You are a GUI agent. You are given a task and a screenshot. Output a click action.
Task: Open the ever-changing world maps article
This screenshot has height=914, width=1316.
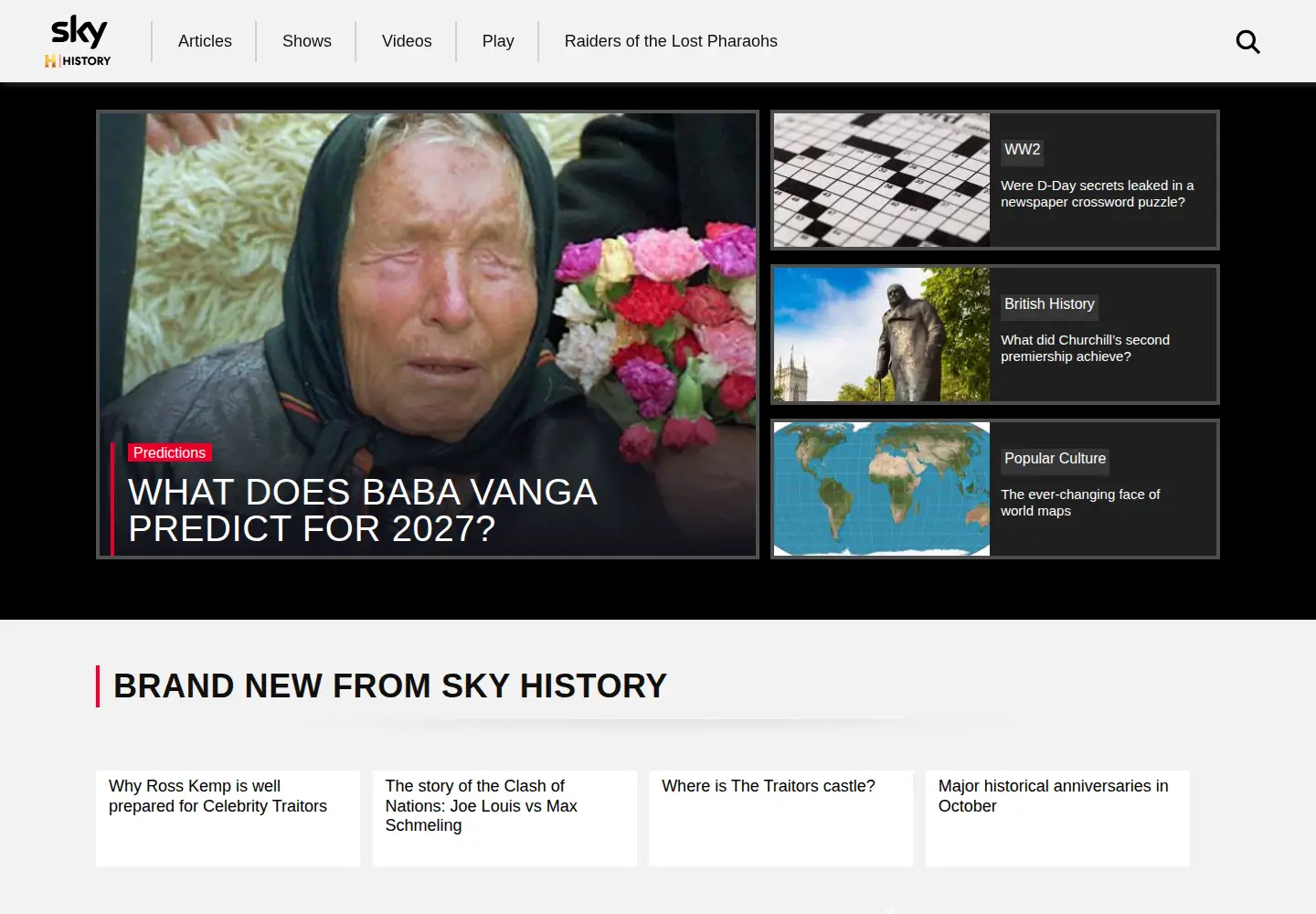[1080, 503]
